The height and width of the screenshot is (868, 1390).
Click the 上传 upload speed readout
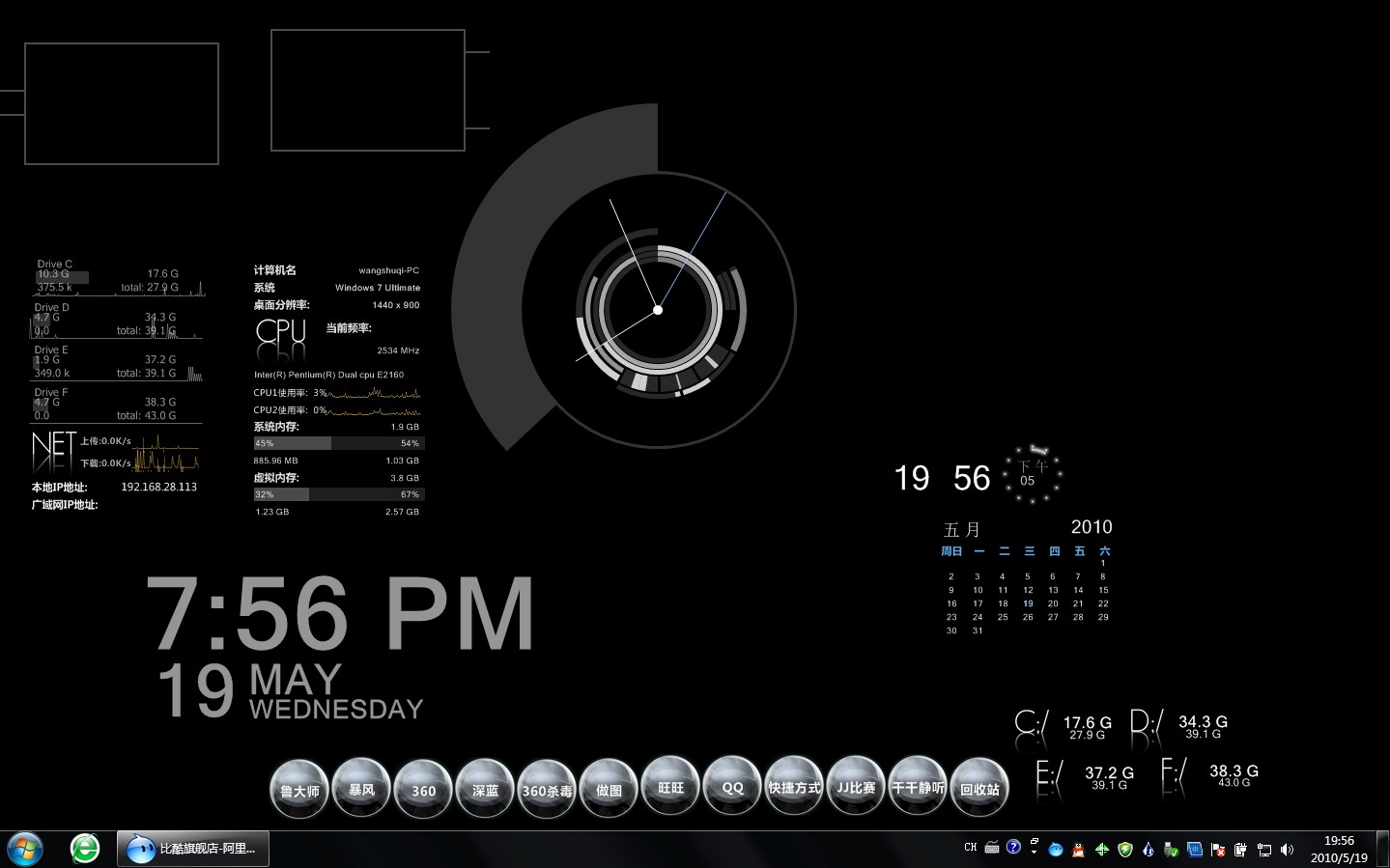tap(105, 441)
